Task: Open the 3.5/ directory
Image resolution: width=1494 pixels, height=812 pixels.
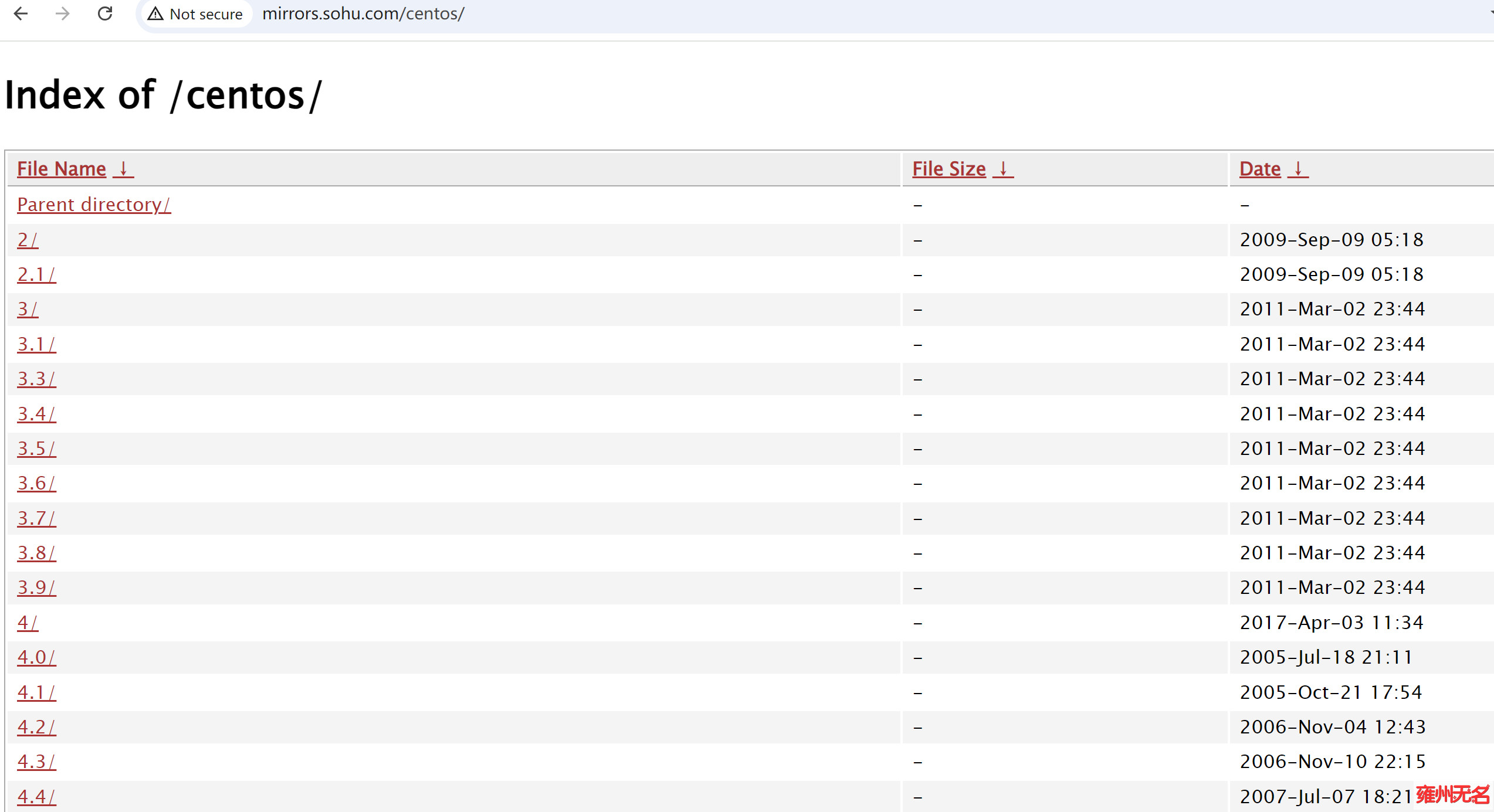Action: 36,449
